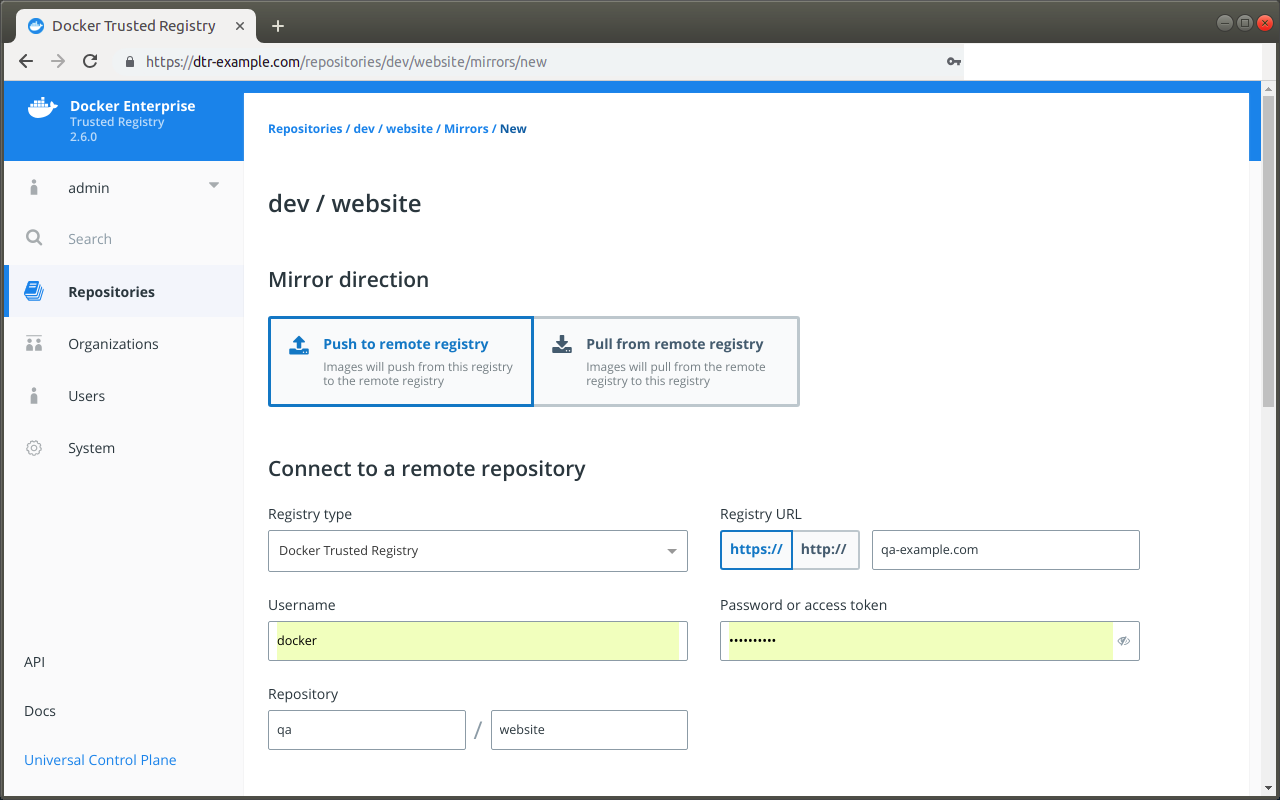Click the Mirrors breadcrumb link

(466, 129)
